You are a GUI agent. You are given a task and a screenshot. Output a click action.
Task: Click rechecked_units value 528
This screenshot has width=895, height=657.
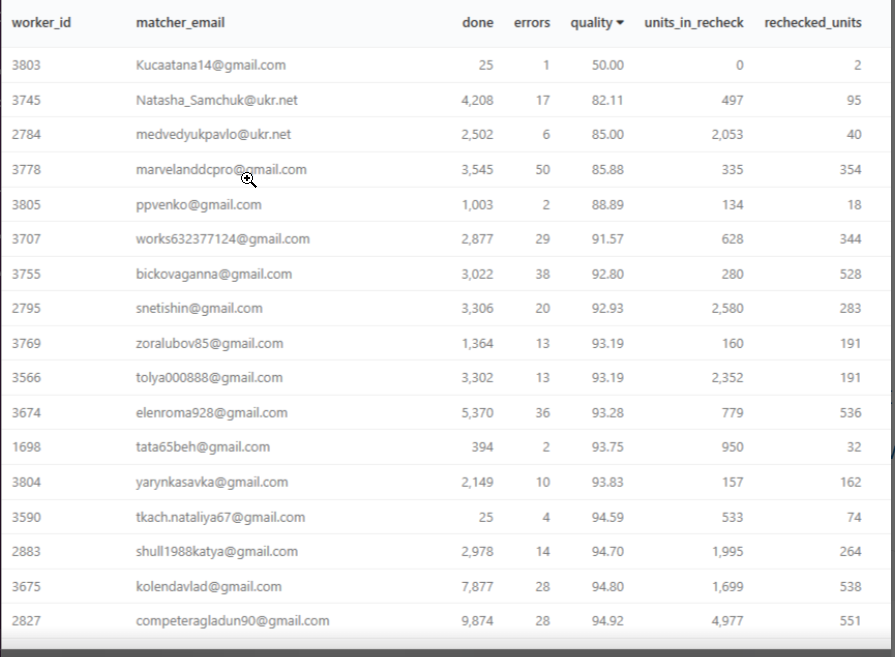(x=850, y=274)
